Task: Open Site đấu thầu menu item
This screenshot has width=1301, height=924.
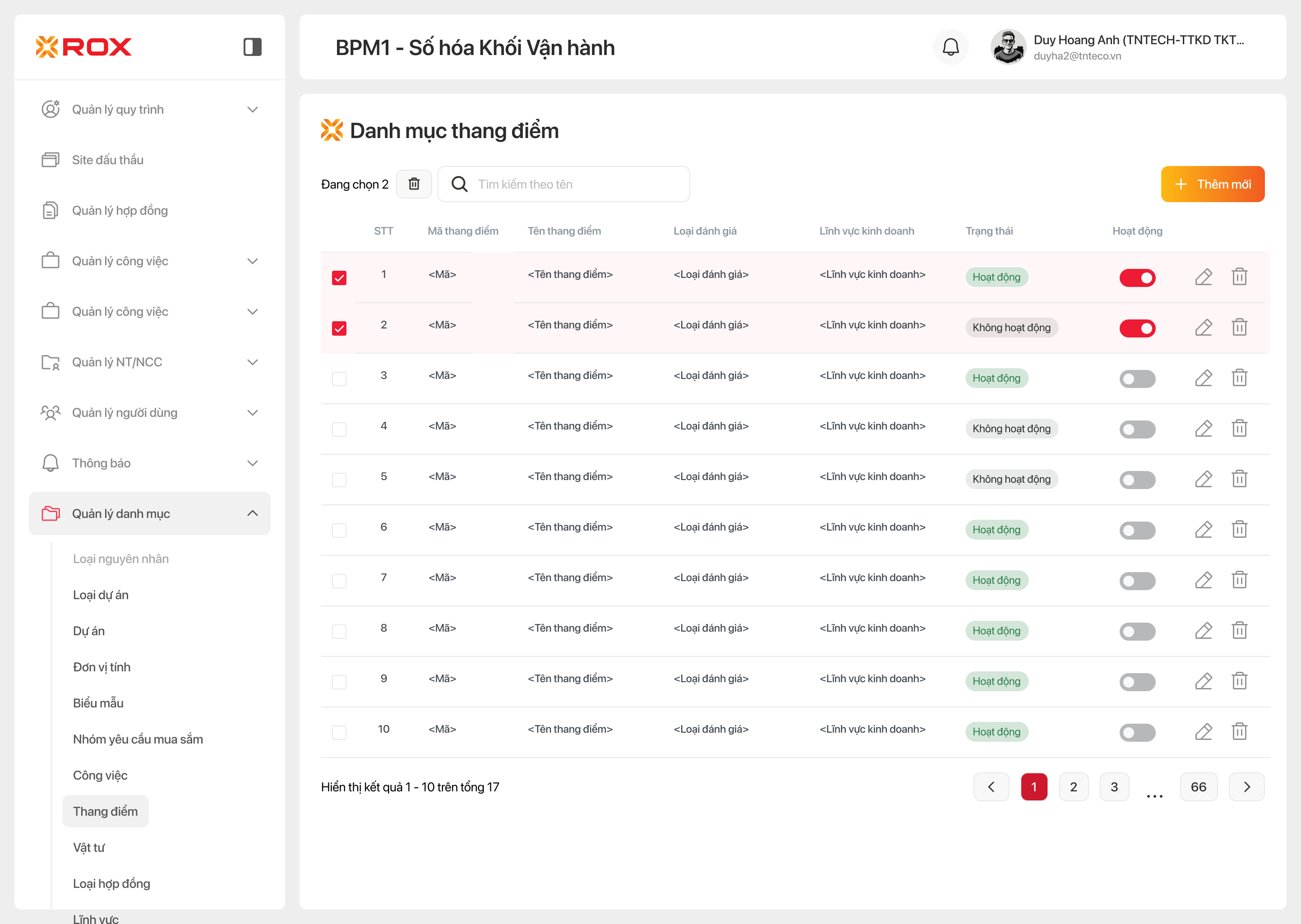Action: (107, 160)
